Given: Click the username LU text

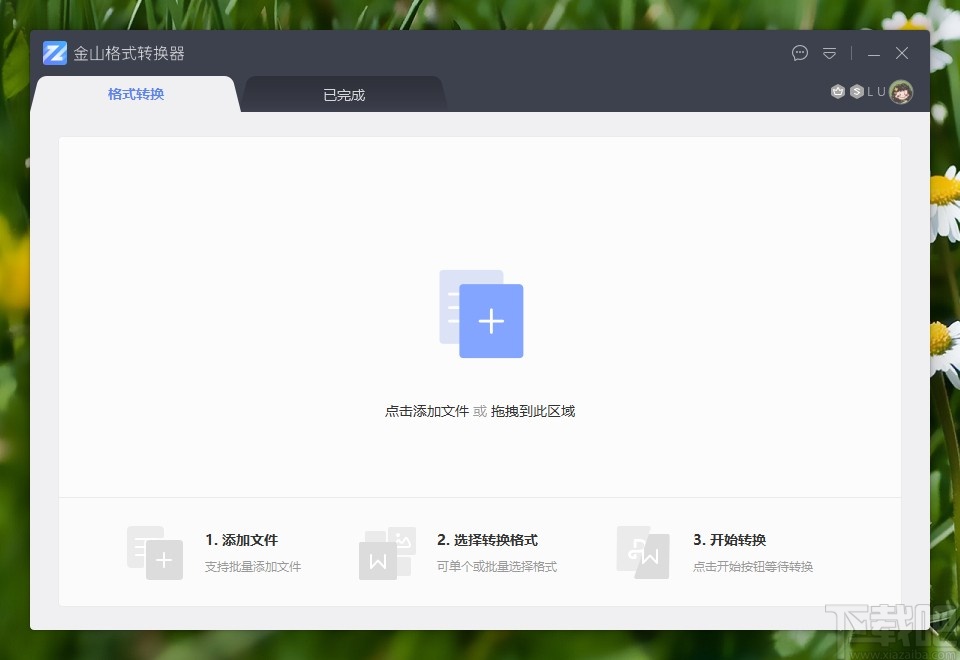Looking at the screenshot, I should (x=877, y=91).
